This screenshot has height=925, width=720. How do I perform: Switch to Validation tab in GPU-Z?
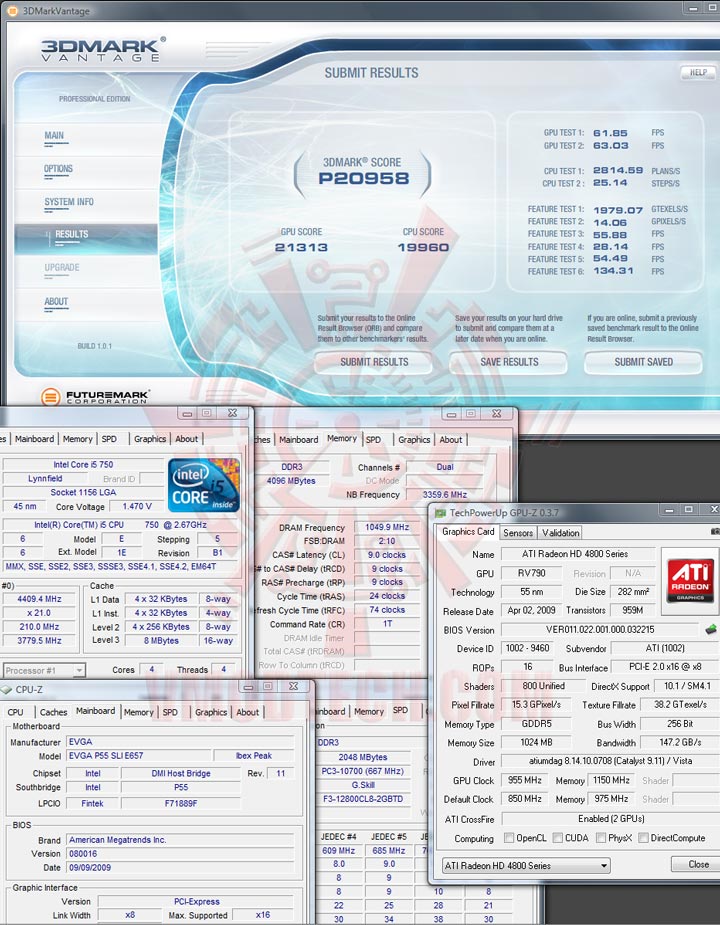[x=561, y=533]
